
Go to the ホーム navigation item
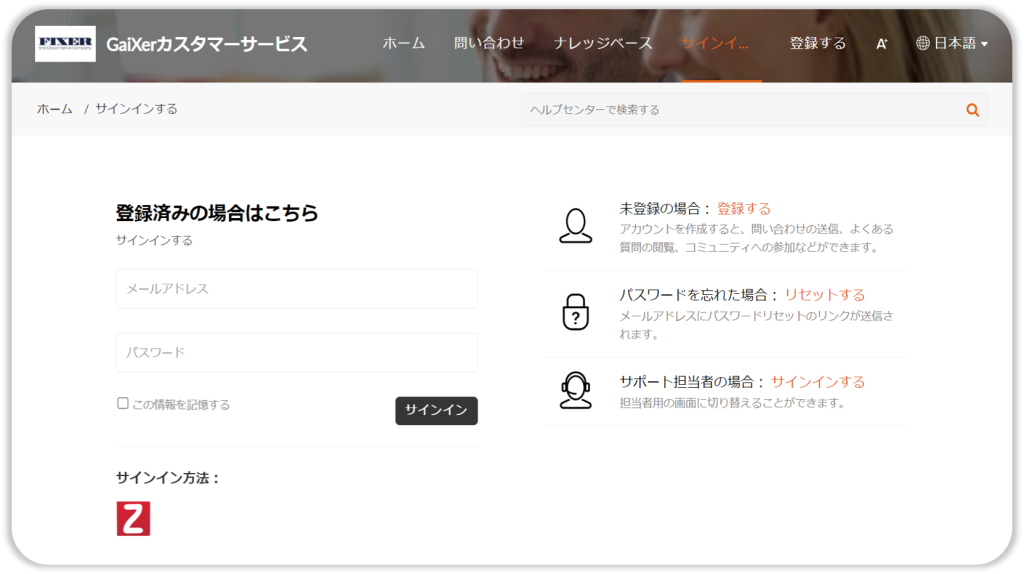coord(404,43)
